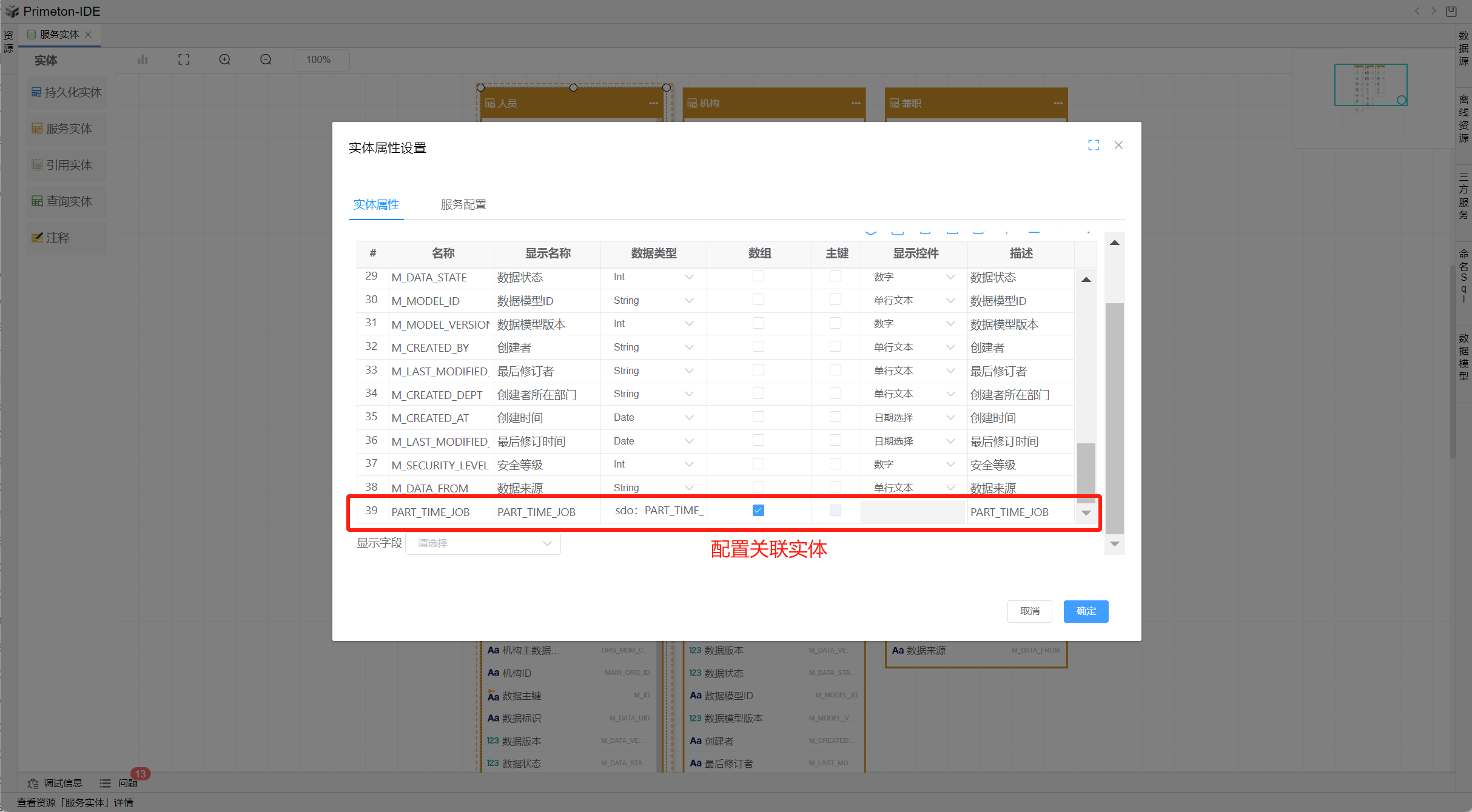1472x812 pixels.
Task: Click the fit-to-screen toolbar icon
Action: [184, 59]
